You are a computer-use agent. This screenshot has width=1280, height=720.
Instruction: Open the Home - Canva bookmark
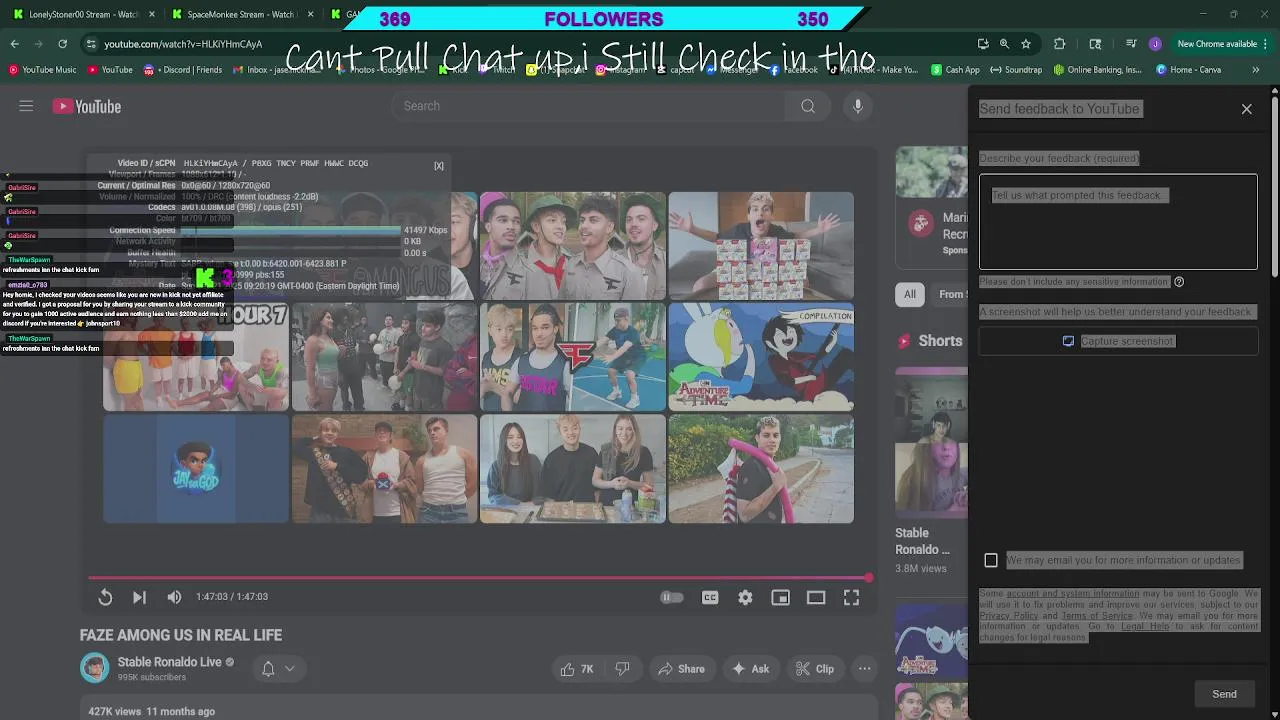pos(1188,70)
